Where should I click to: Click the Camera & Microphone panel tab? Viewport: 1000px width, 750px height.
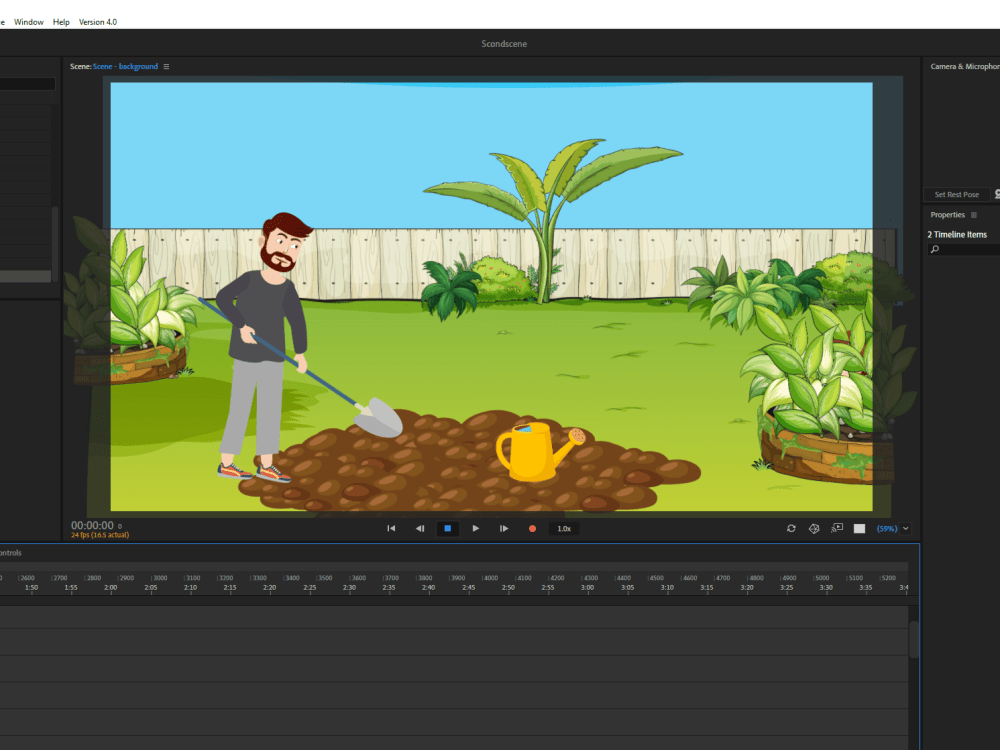965,66
